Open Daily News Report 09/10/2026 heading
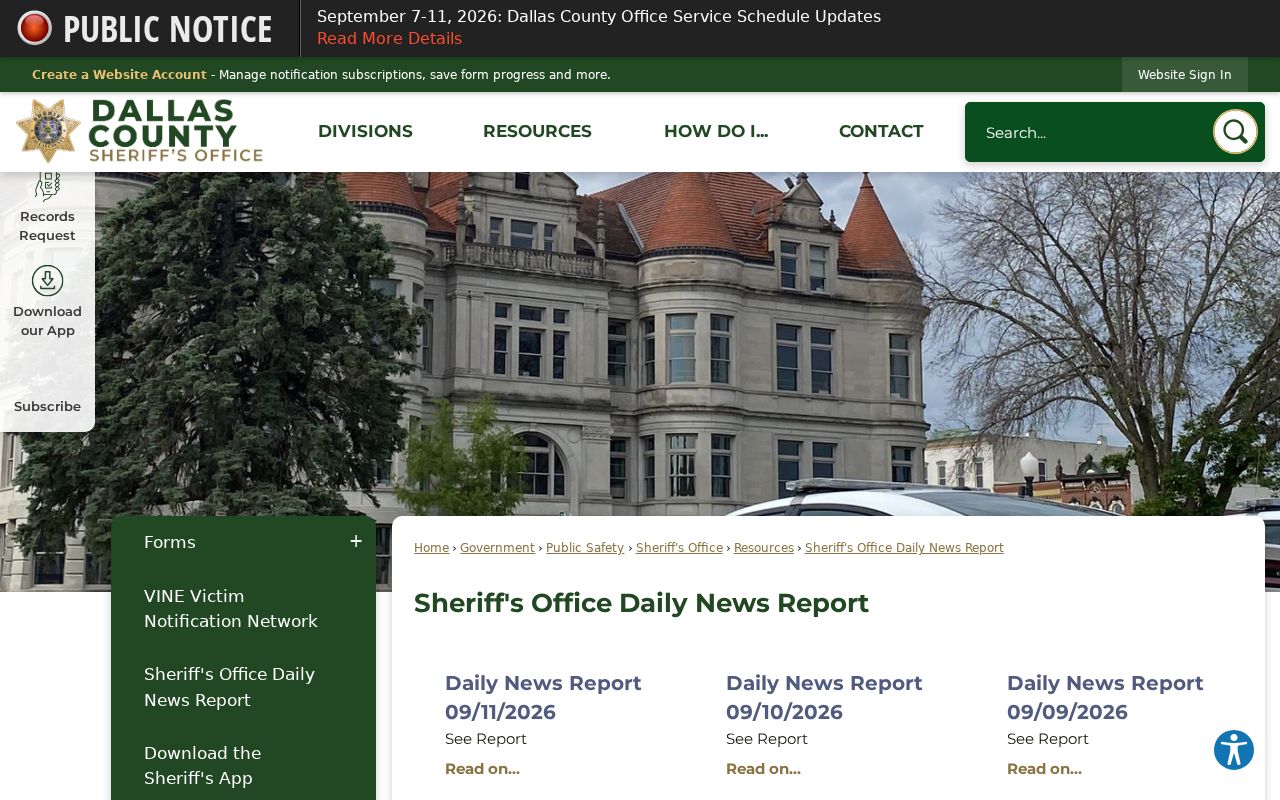Viewport: 1280px width, 800px height. point(824,698)
